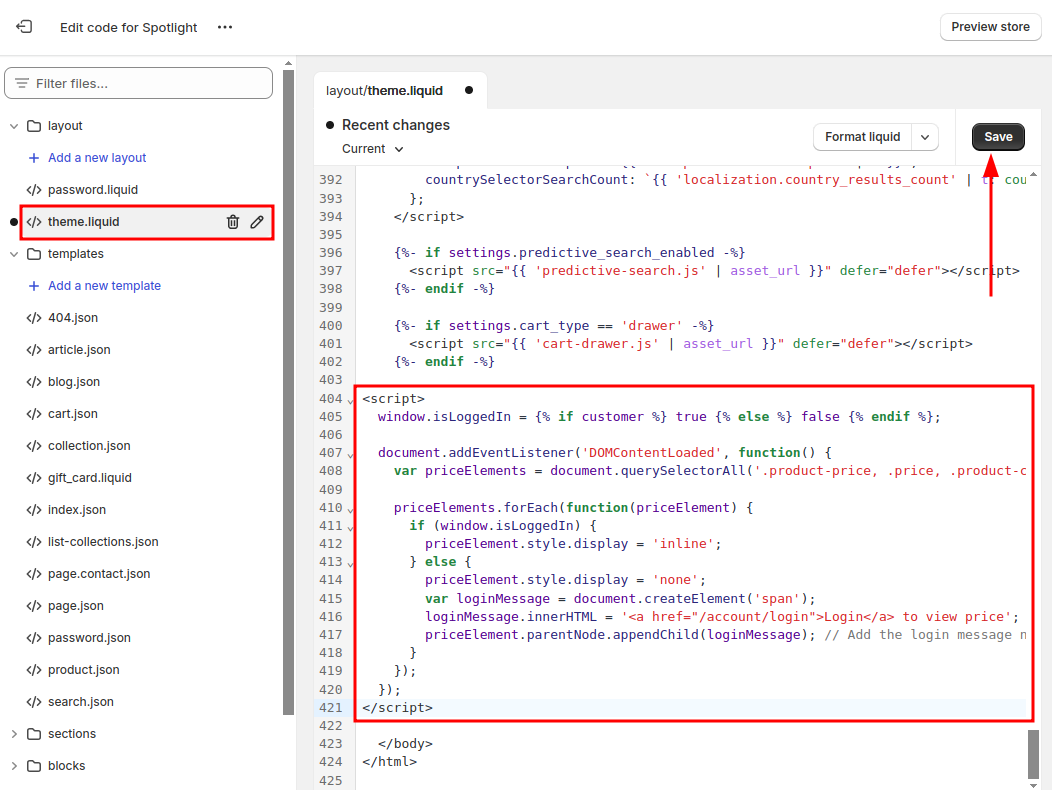Image resolution: width=1052 pixels, height=790 pixels.
Task: Open the three-dot more actions menu
Action: [225, 27]
